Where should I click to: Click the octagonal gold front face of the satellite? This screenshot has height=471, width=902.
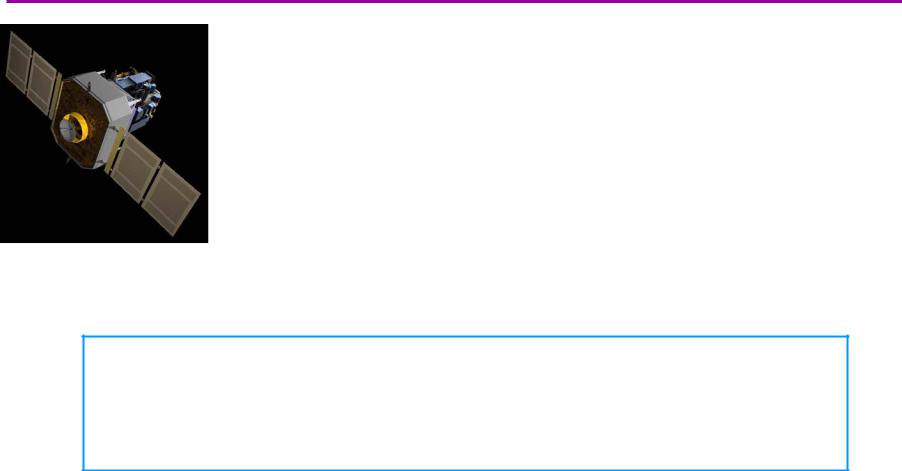click(x=80, y=124)
